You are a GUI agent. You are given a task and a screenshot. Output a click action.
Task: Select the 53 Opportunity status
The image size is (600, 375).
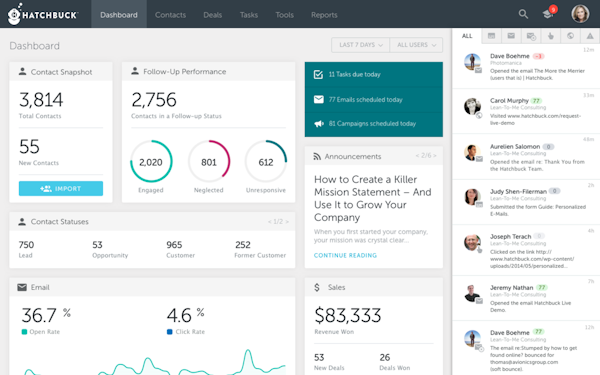[x=110, y=249]
